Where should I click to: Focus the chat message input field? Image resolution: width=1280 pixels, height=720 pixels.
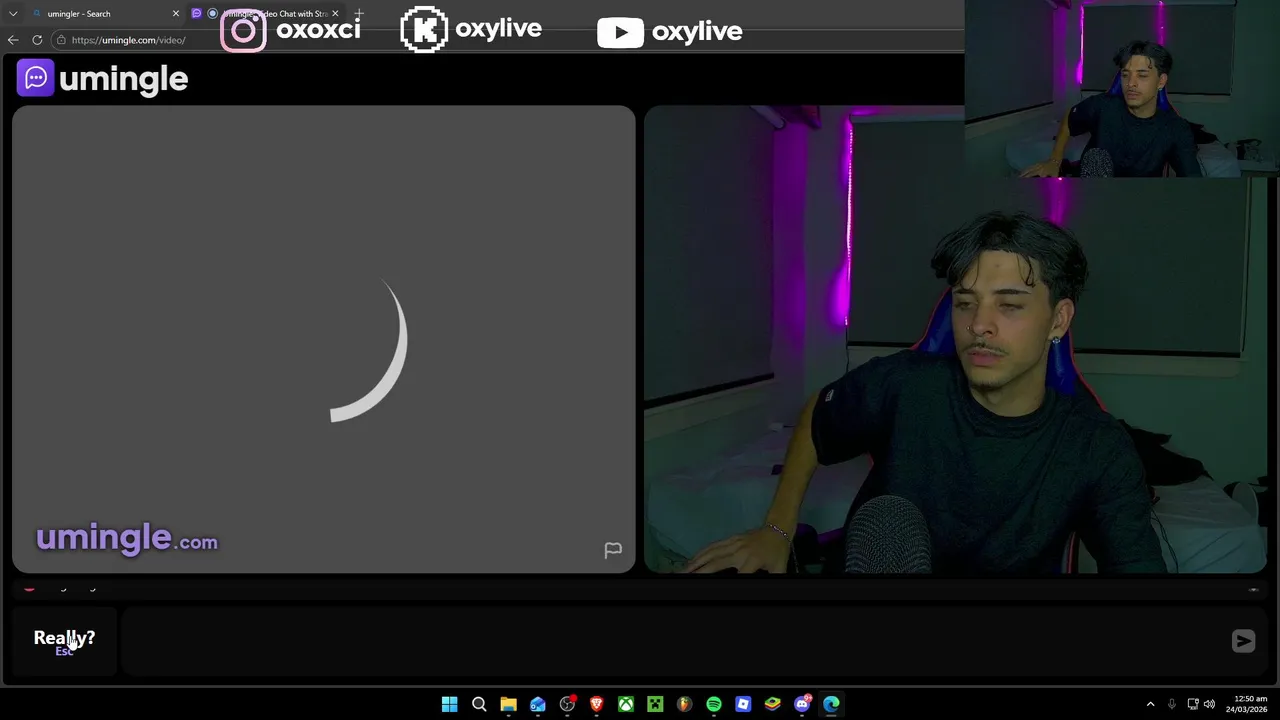tap(672, 641)
